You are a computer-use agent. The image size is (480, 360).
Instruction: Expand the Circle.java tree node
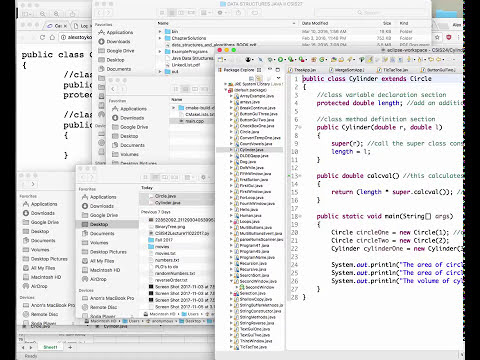click(231, 132)
